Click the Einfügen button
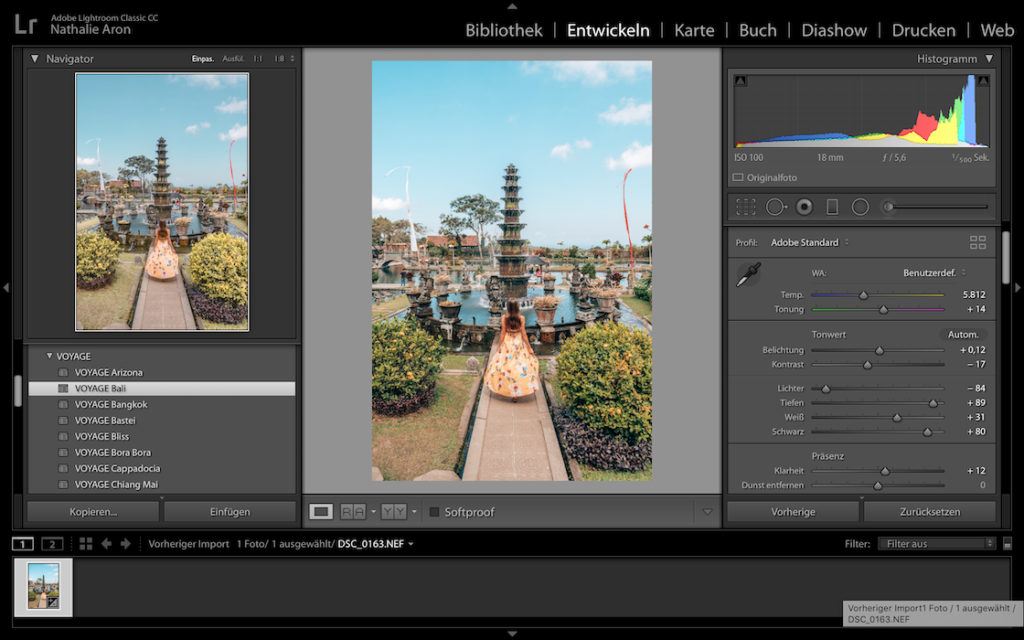1024x640 pixels. [x=230, y=512]
